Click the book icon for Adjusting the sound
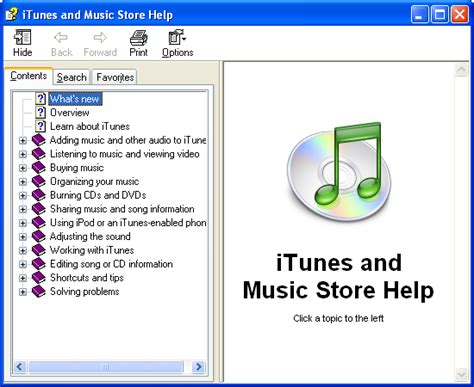474x387 pixels. click(39, 236)
